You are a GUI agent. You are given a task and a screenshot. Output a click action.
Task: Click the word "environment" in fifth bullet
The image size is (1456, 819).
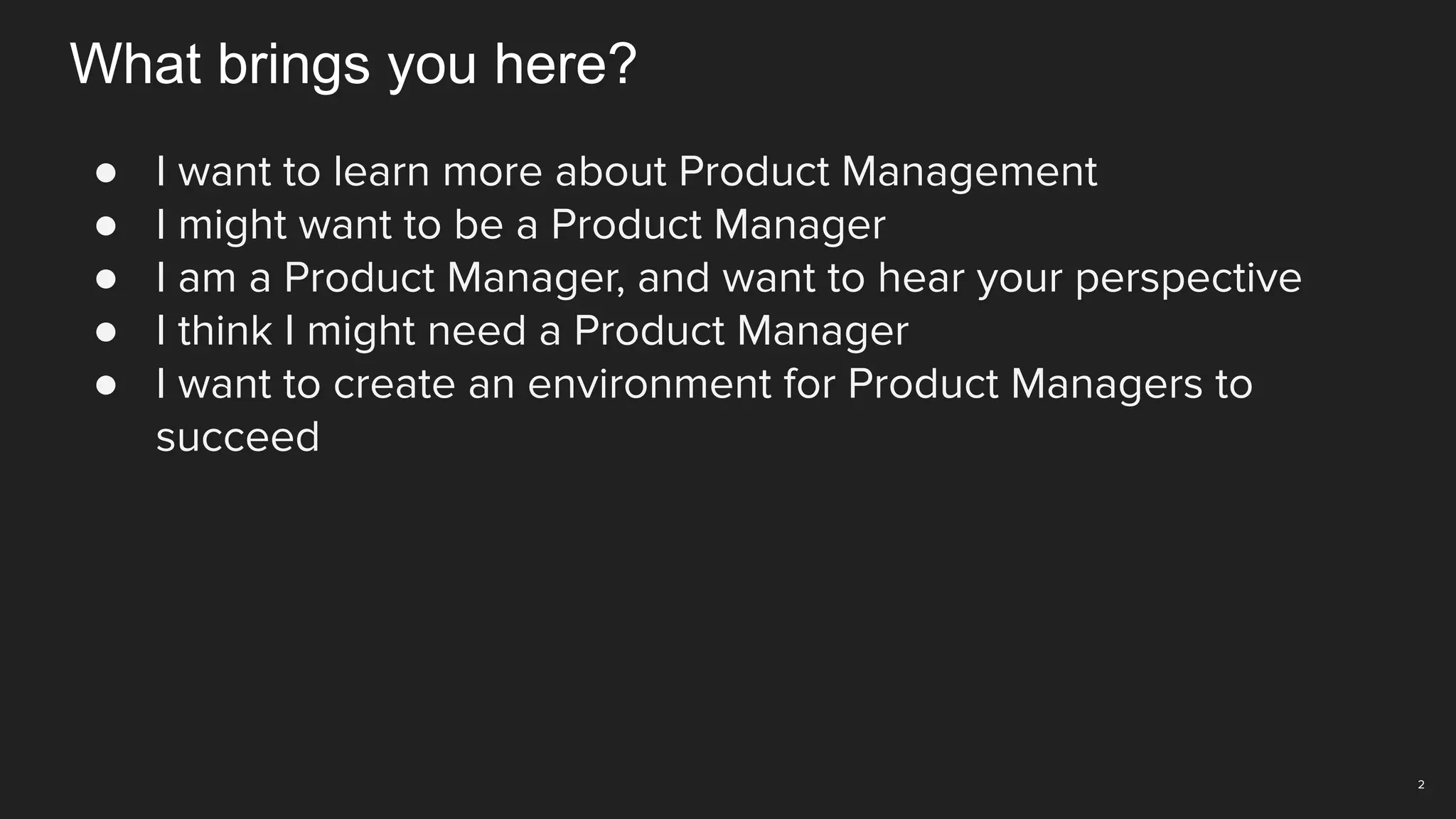coord(649,385)
